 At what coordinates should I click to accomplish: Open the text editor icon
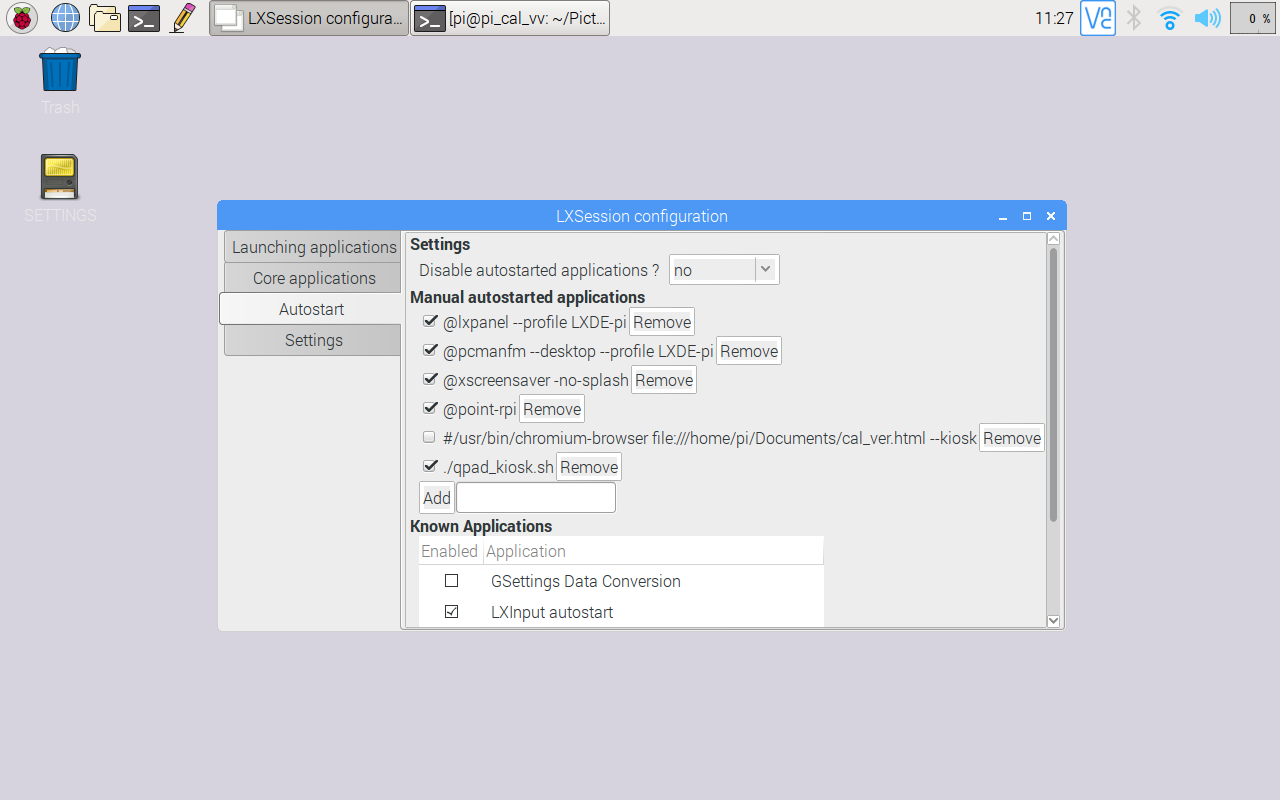click(182, 17)
